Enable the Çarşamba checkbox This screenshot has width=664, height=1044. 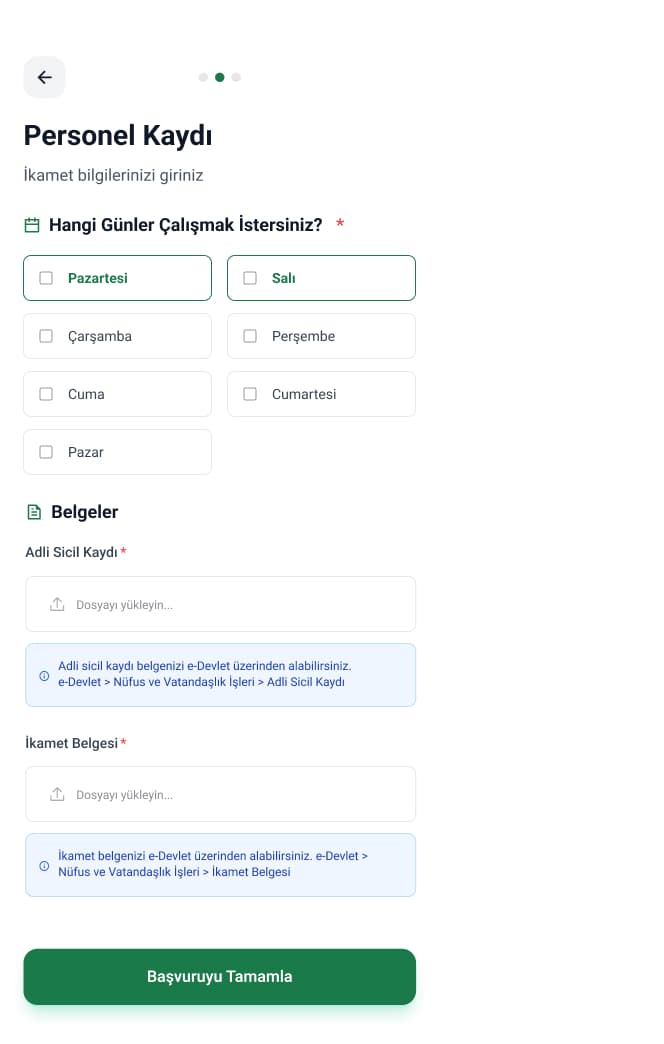46,336
